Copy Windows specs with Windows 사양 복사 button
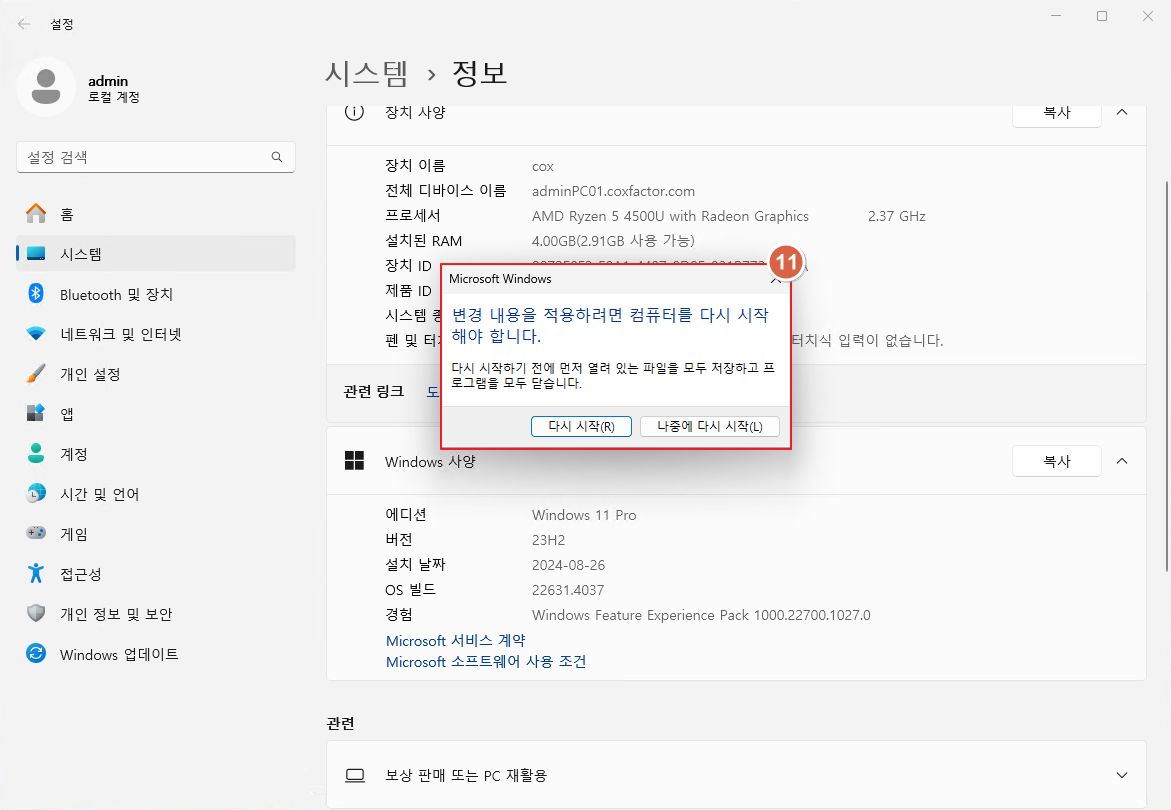 pyautogui.click(x=1056, y=461)
